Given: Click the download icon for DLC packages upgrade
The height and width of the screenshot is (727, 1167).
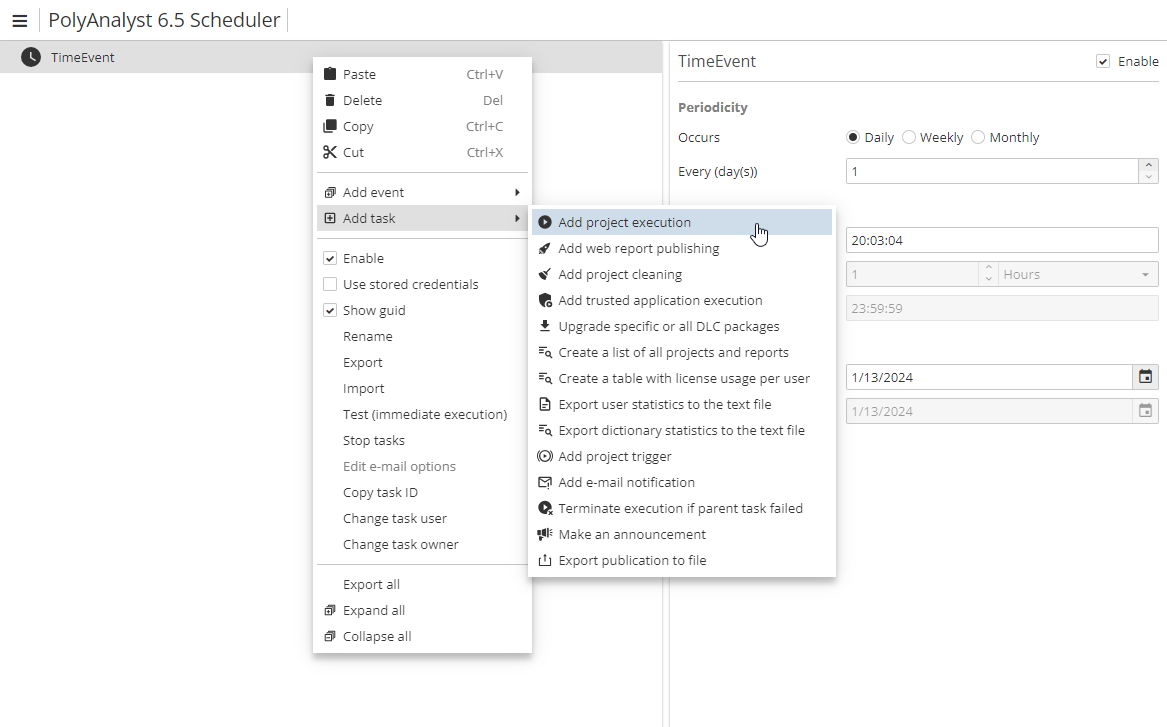Looking at the screenshot, I should click(x=545, y=326).
